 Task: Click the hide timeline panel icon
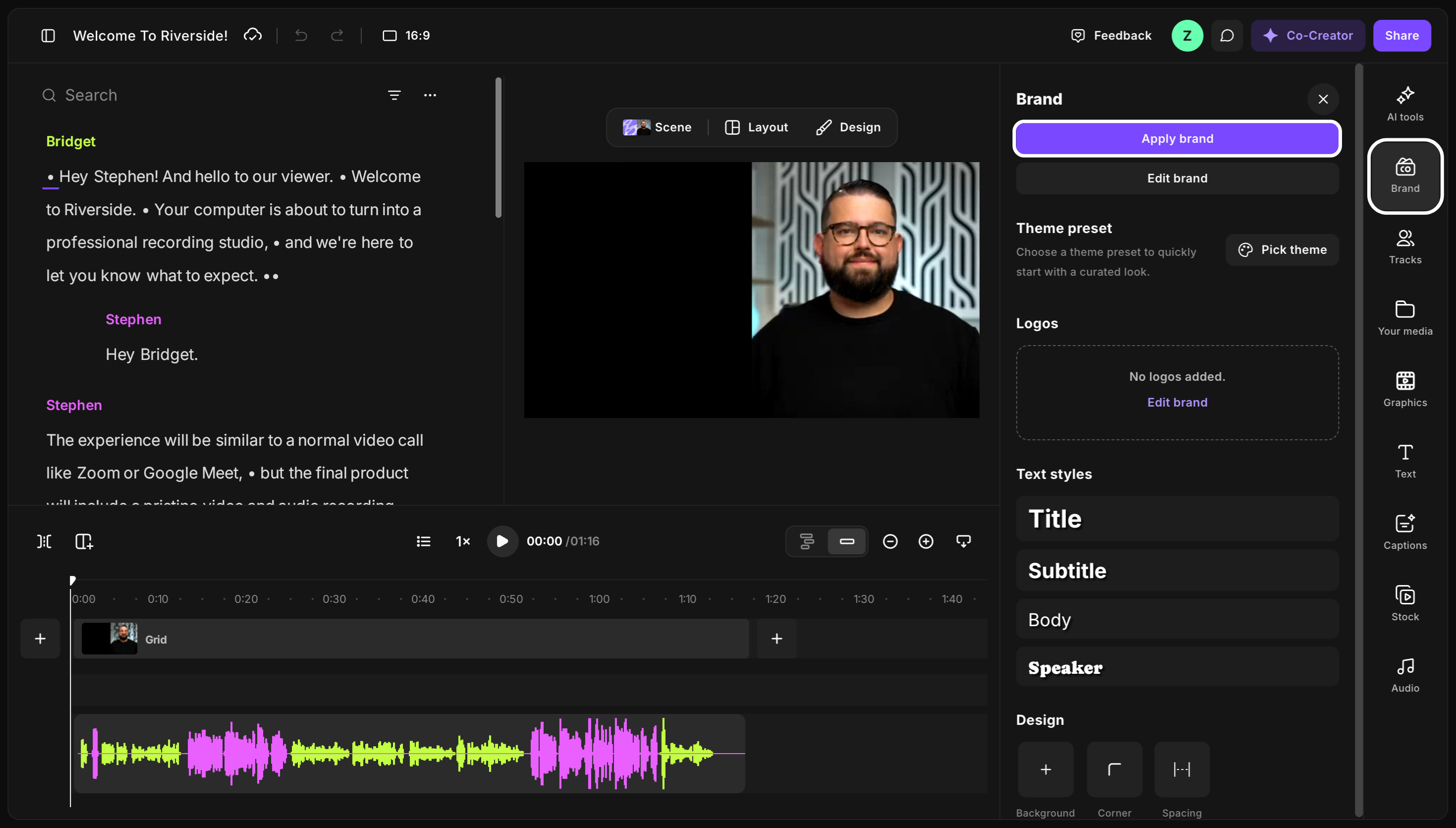point(963,541)
